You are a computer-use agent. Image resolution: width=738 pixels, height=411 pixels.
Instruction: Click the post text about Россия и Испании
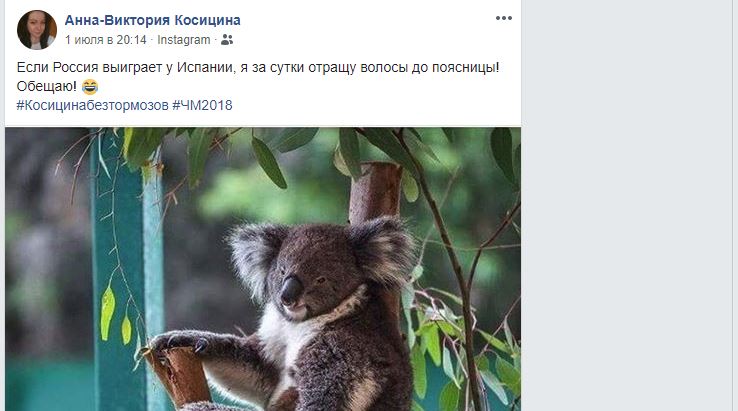(257, 67)
